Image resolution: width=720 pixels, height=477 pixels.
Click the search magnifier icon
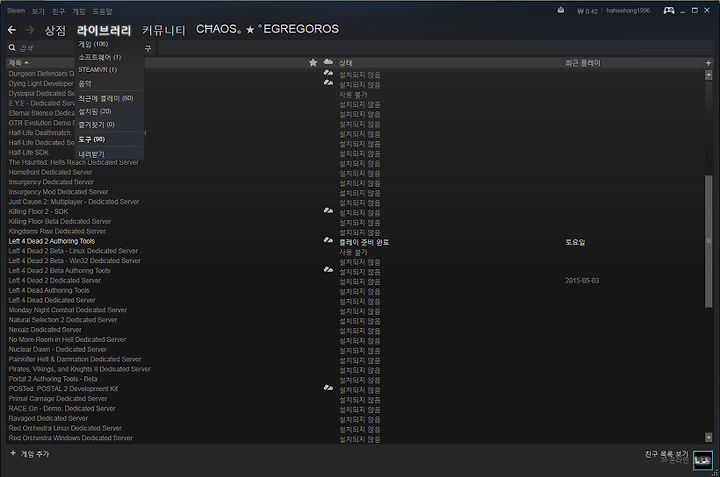(12, 48)
